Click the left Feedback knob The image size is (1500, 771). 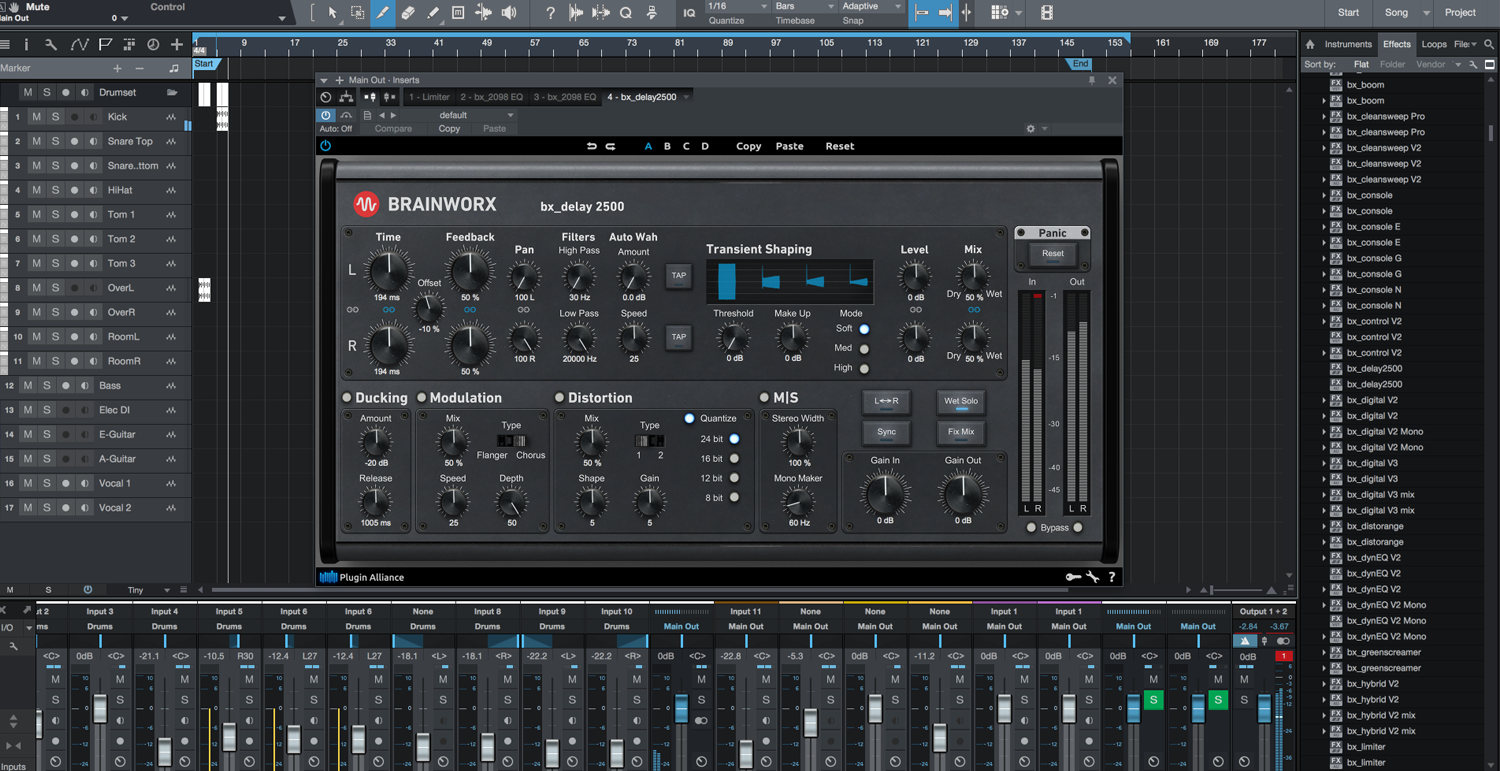pyautogui.click(x=469, y=270)
